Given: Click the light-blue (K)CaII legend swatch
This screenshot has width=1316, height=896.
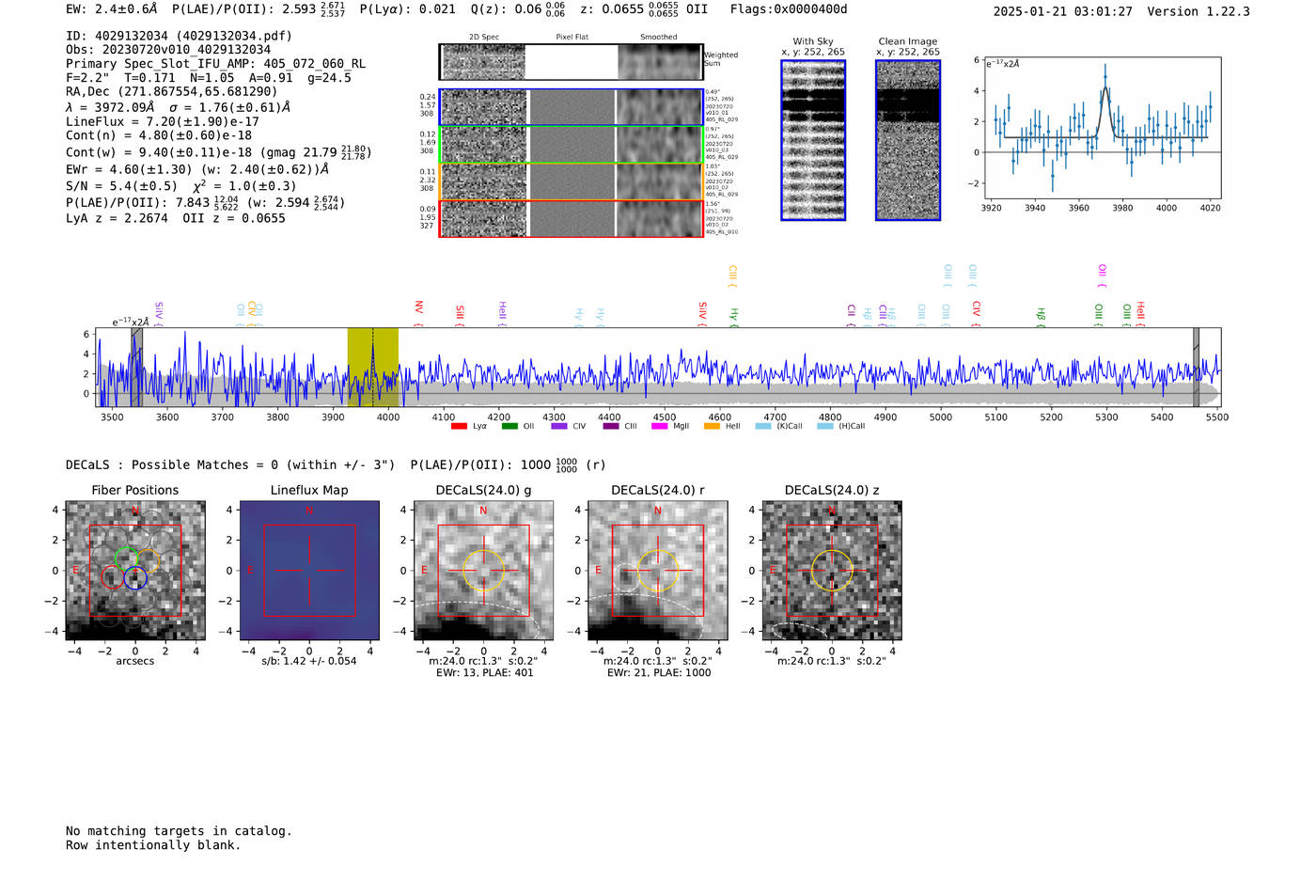Looking at the screenshot, I should [x=763, y=426].
